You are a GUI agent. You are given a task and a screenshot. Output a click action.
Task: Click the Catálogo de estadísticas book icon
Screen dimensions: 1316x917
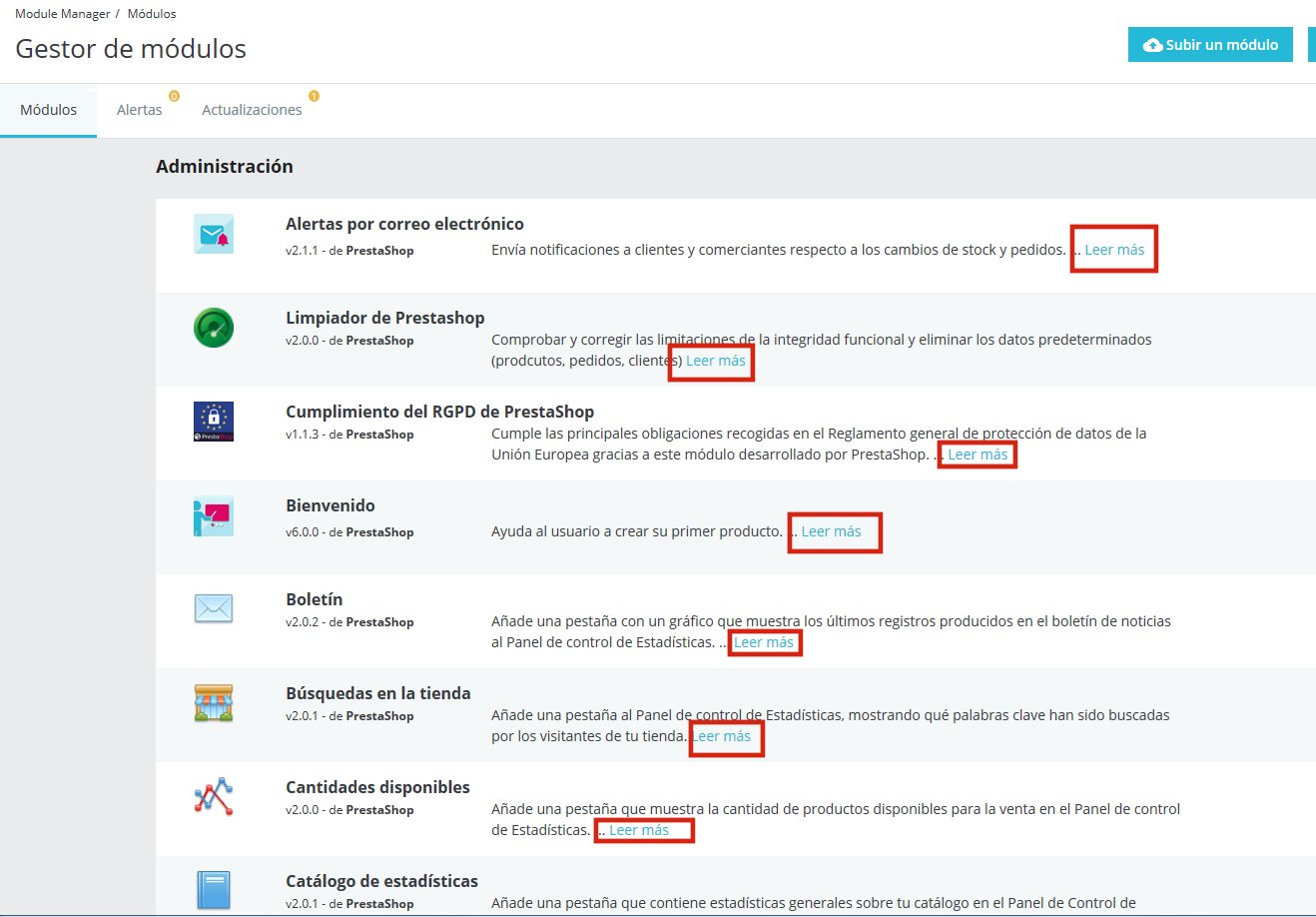click(x=214, y=890)
